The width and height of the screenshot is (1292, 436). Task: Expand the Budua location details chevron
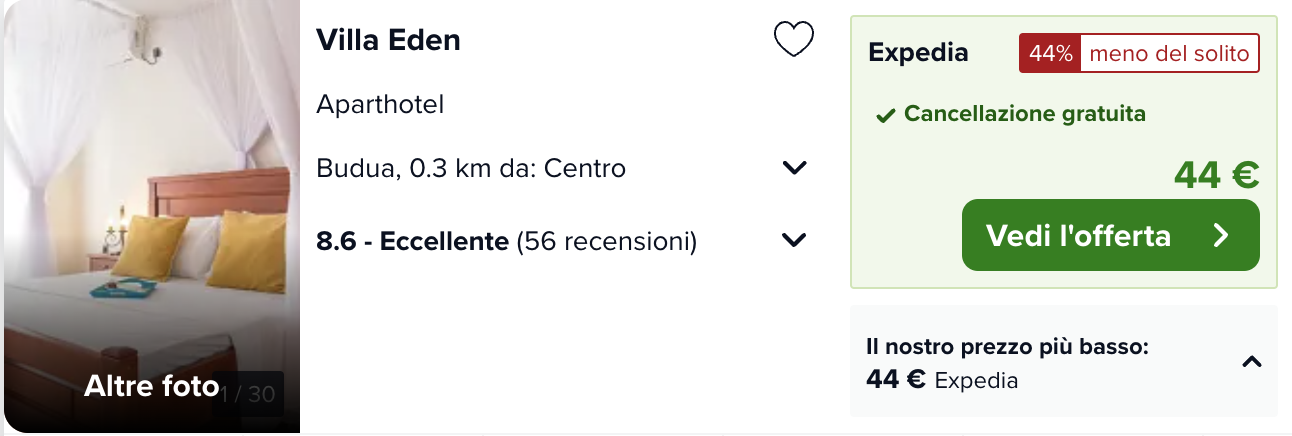(794, 168)
